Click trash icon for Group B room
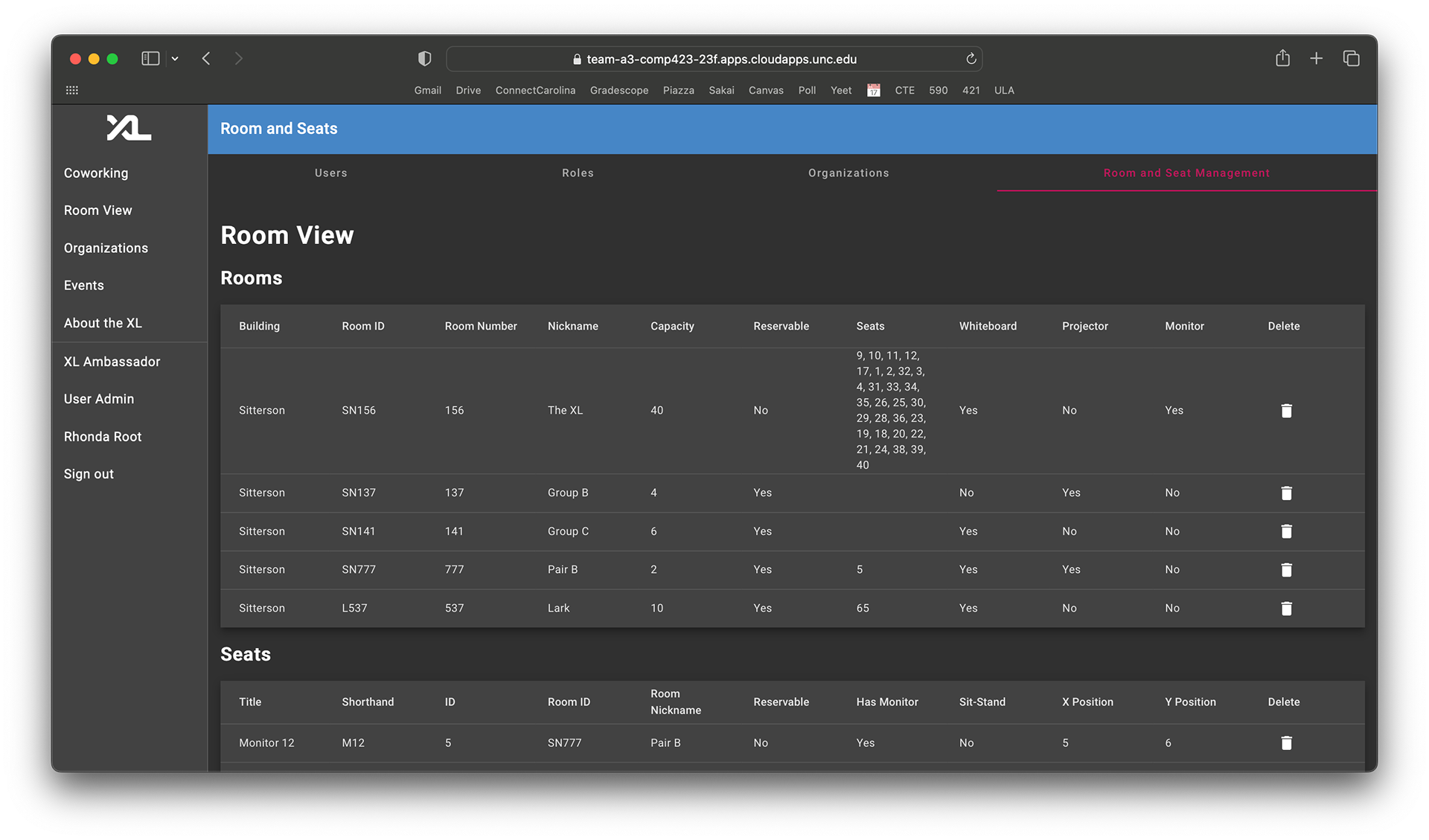1429x840 pixels. pyautogui.click(x=1286, y=493)
